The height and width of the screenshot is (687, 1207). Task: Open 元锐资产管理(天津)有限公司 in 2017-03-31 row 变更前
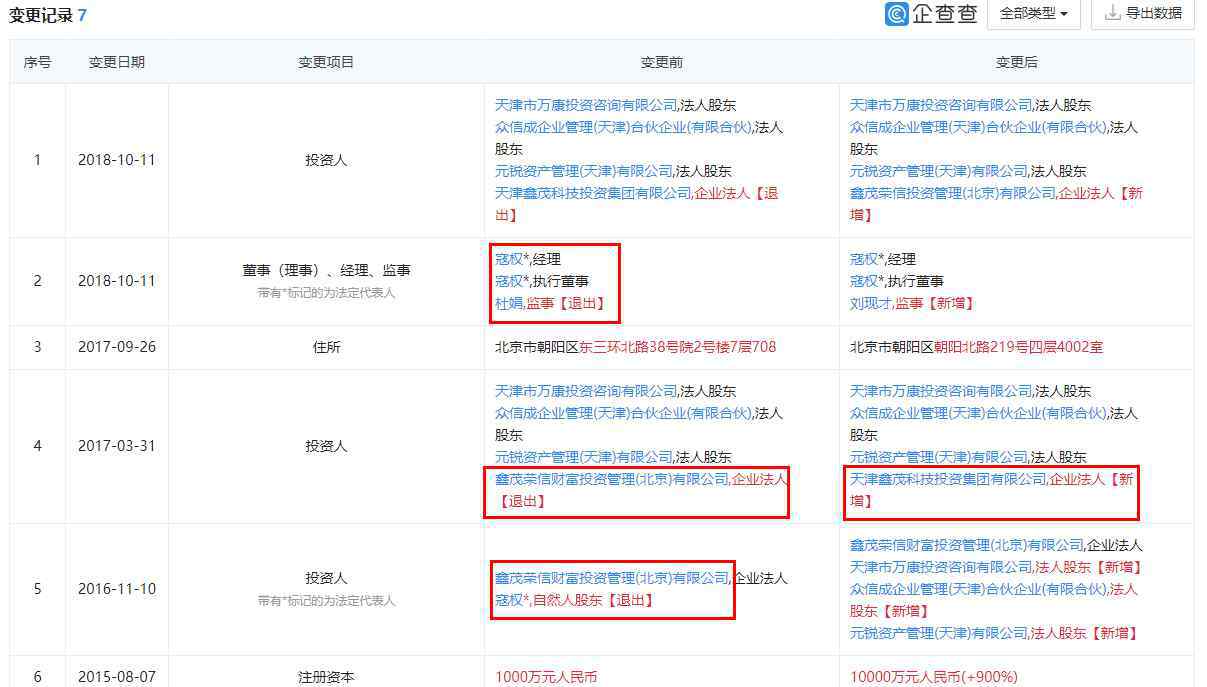(x=583, y=457)
